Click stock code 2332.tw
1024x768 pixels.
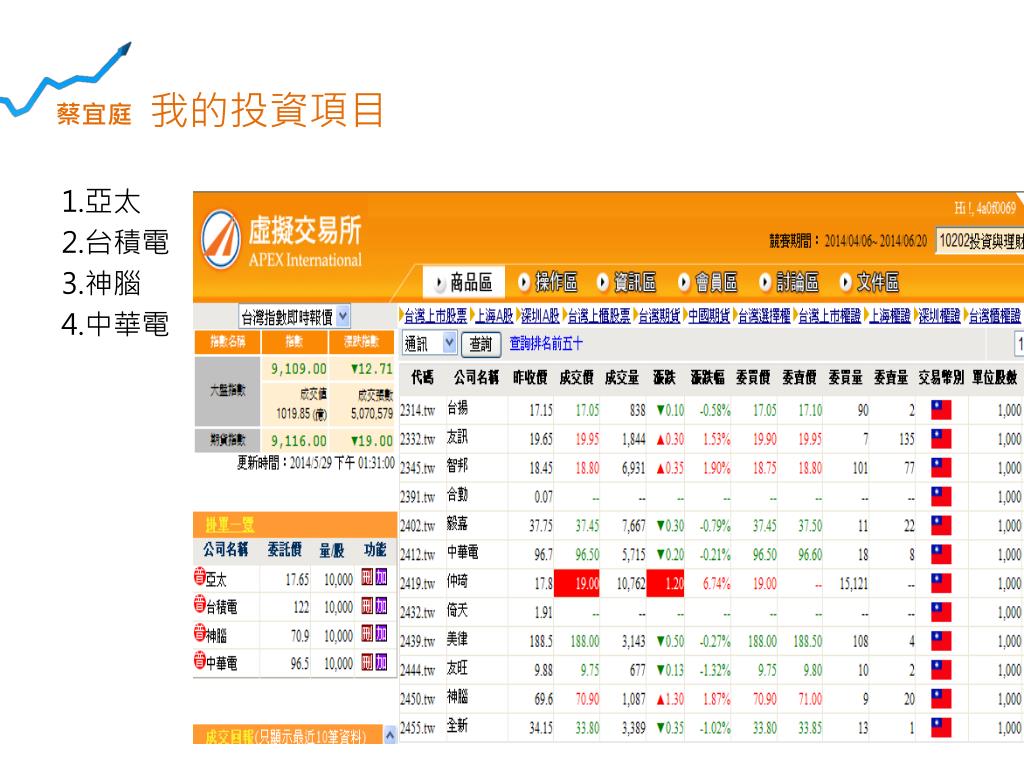(x=417, y=440)
